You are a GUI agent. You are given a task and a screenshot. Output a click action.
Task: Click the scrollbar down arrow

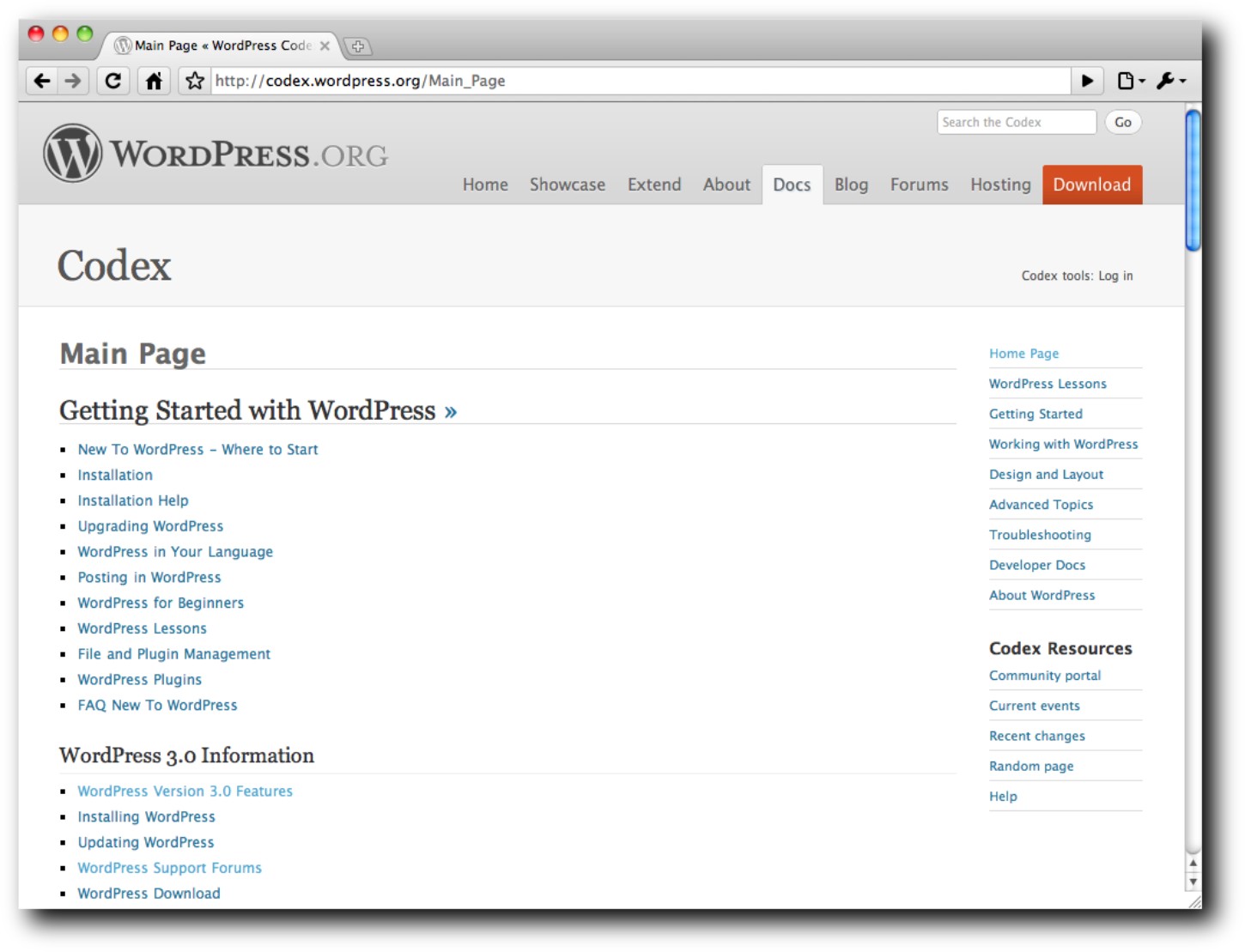(x=1193, y=882)
